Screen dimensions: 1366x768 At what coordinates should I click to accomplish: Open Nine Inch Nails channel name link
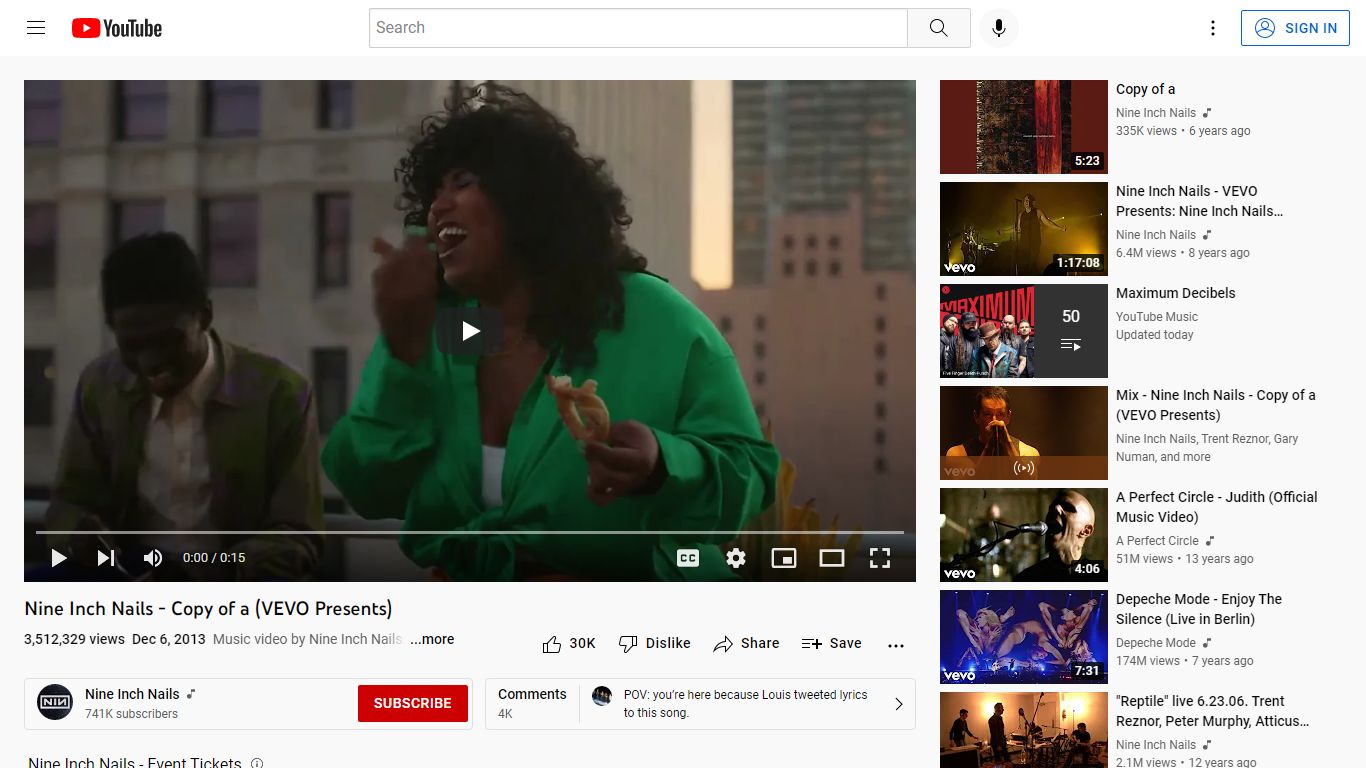[132, 694]
